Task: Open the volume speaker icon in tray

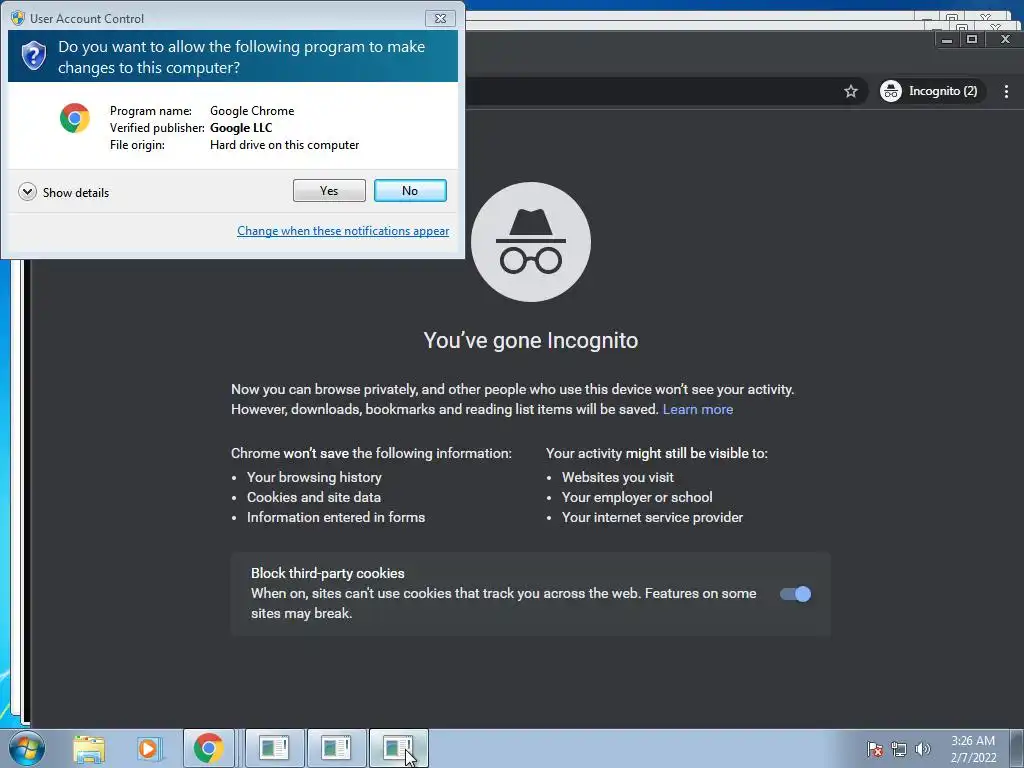Action: coord(923,749)
